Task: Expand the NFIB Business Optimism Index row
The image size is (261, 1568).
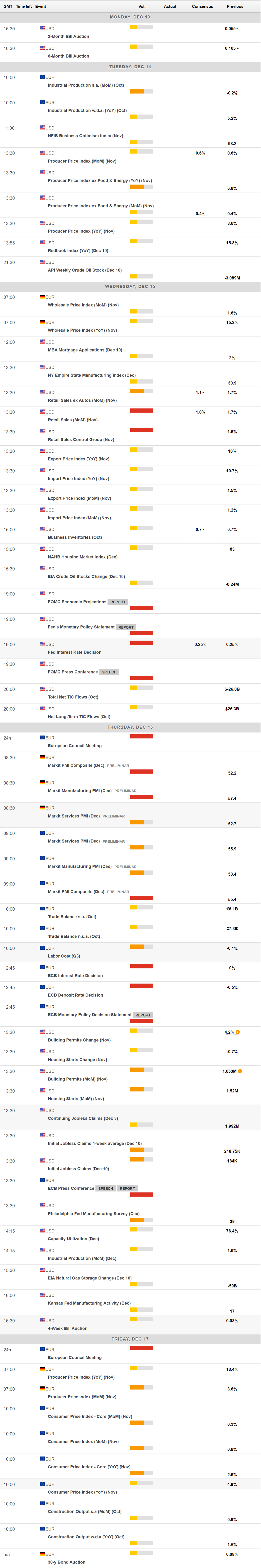Action: (85, 136)
